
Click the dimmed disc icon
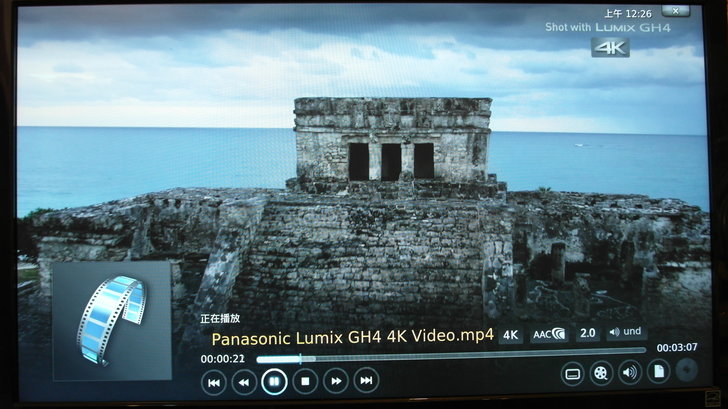tap(686, 370)
